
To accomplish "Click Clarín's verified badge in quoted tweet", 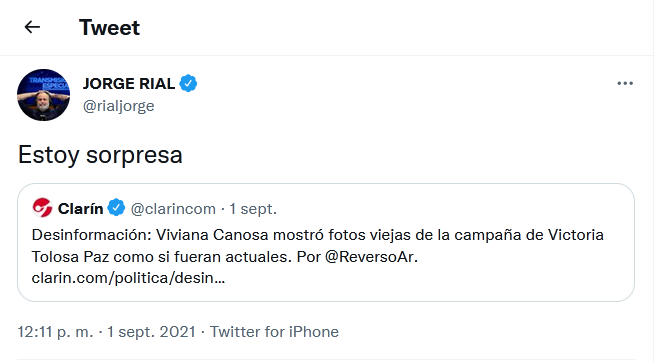I will 116,208.
